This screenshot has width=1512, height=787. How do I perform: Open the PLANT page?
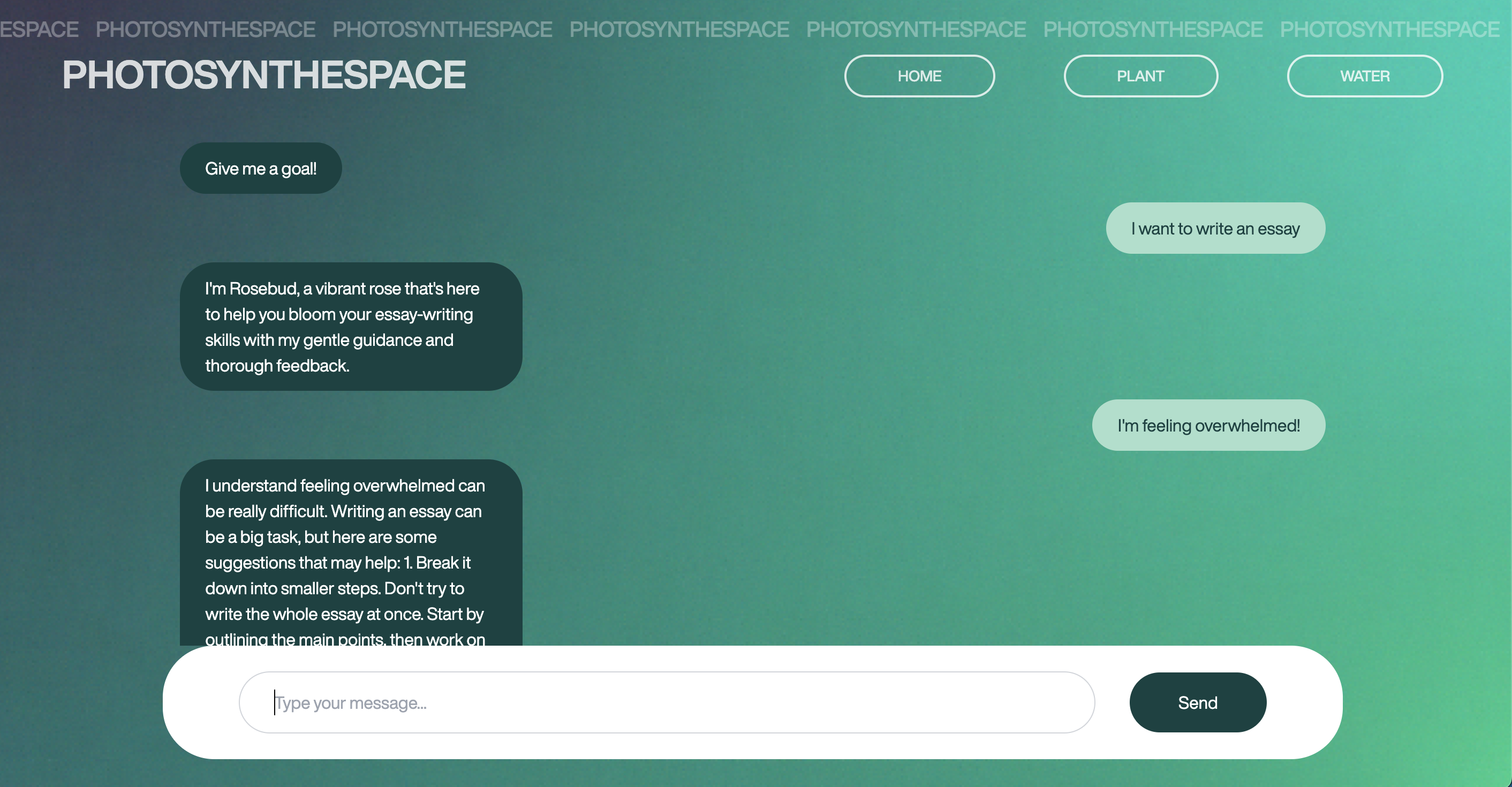coord(1140,77)
